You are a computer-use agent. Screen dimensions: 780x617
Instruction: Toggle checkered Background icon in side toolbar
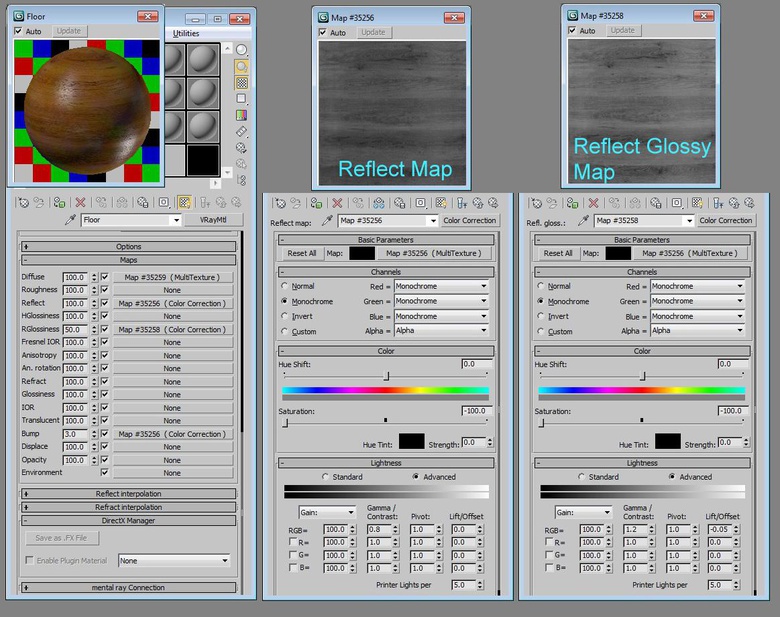pyautogui.click(x=241, y=83)
